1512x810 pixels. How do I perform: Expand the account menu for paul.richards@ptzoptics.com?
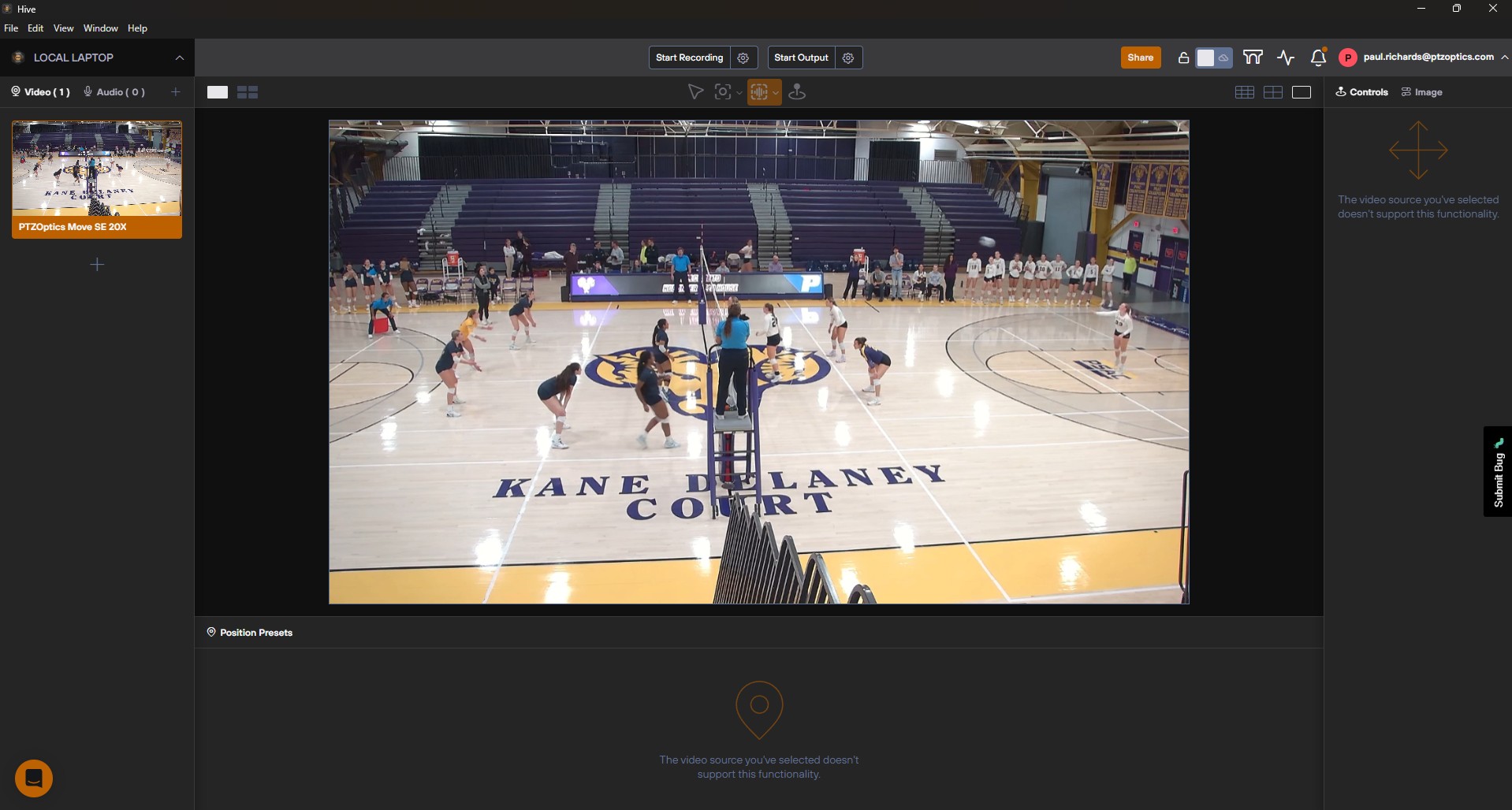click(x=1504, y=58)
